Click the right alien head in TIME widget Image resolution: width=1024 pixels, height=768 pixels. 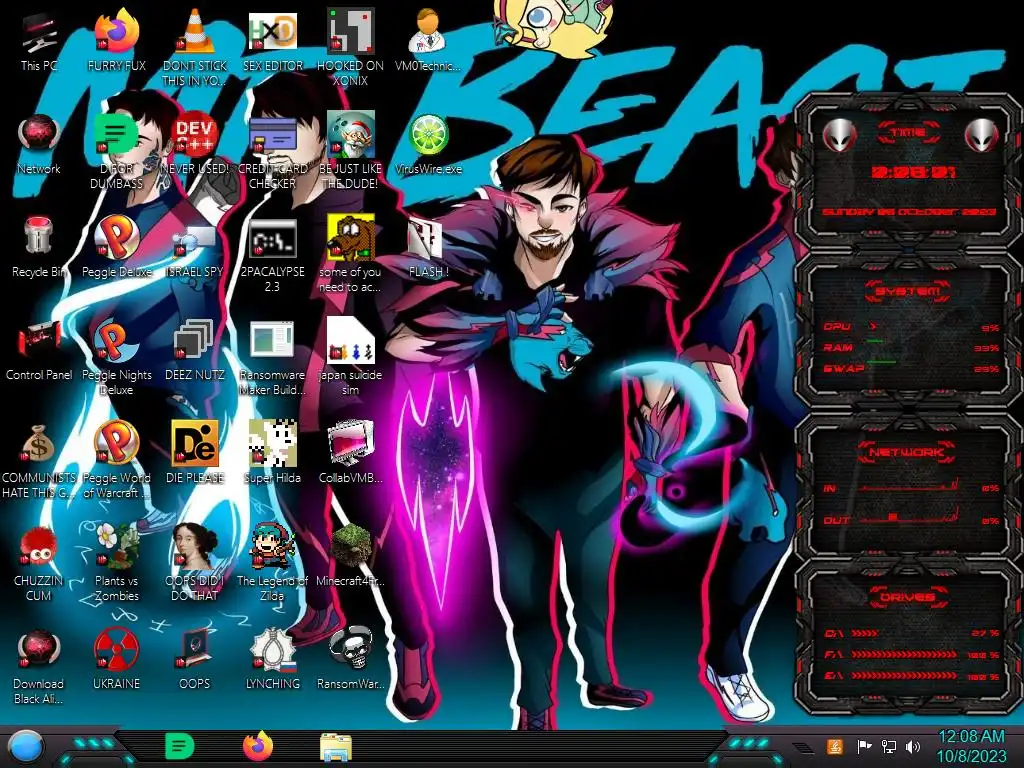982,135
